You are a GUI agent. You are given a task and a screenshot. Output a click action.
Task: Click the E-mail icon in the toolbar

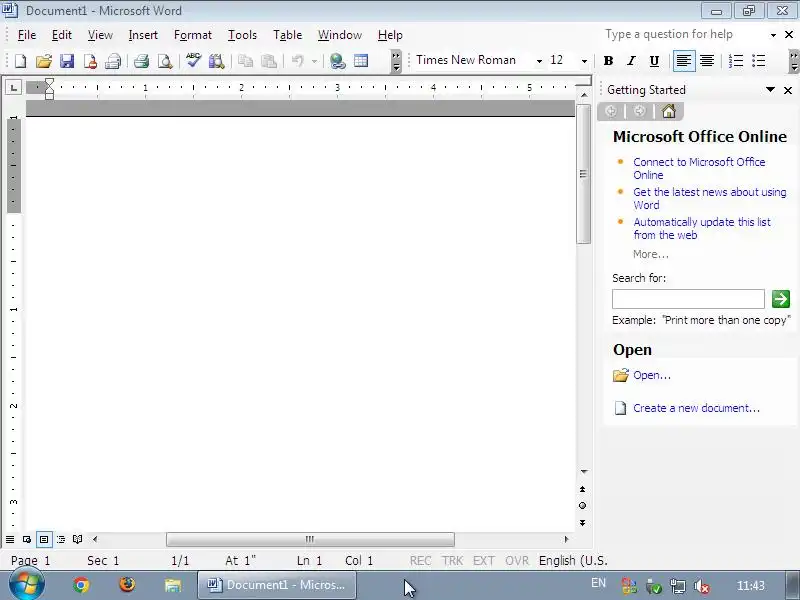click(x=113, y=61)
